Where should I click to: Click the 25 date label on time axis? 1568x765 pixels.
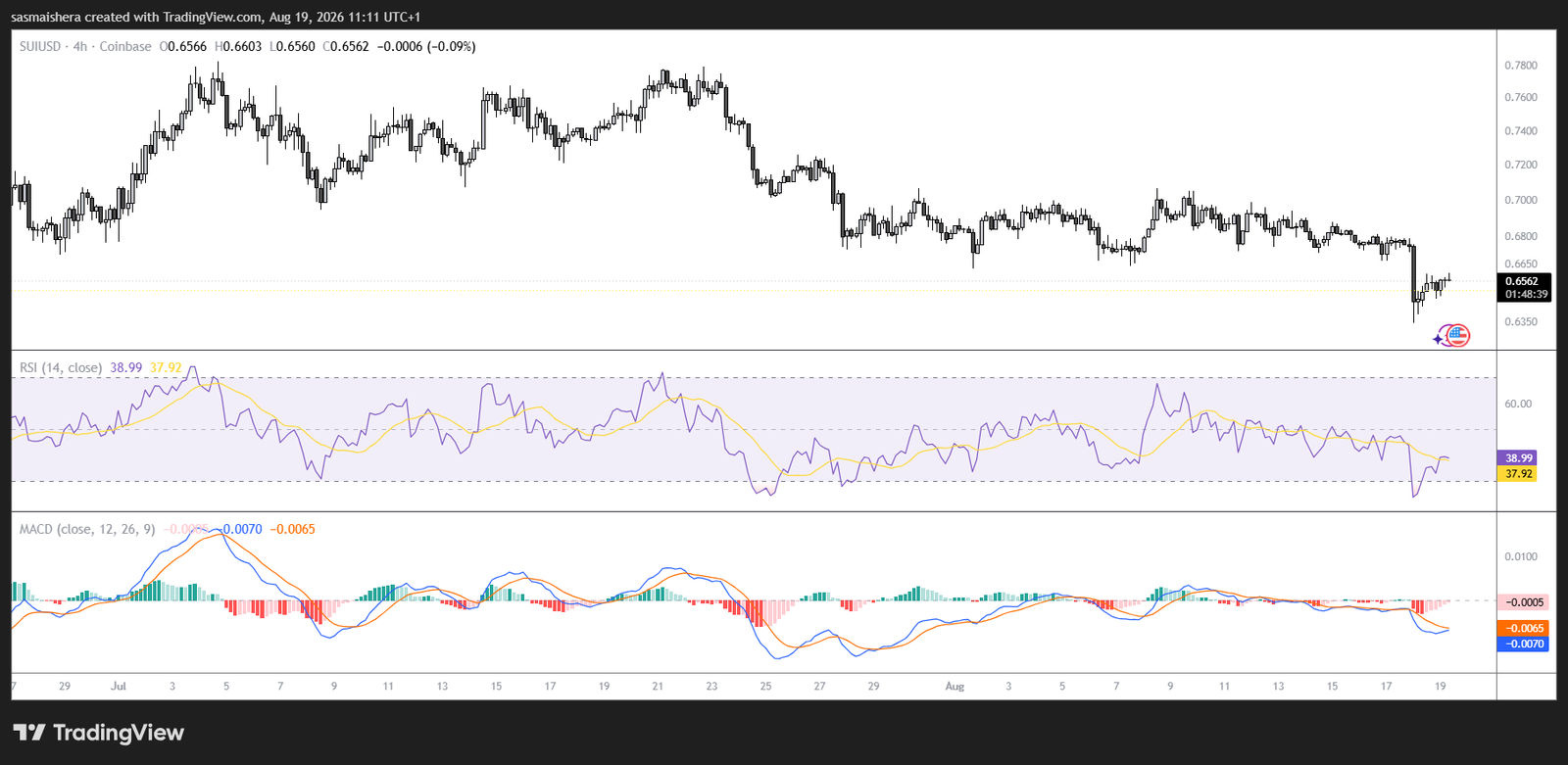(765, 687)
